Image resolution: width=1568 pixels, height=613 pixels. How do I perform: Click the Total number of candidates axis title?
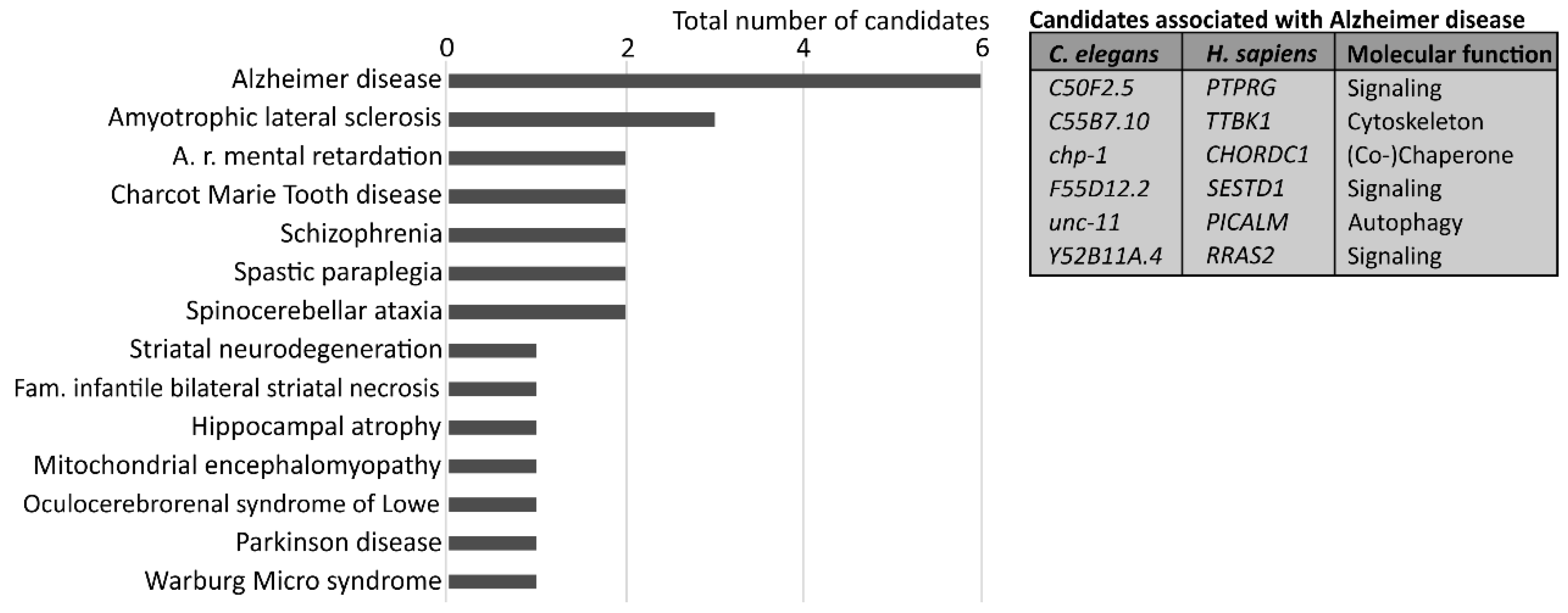click(830, 21)
